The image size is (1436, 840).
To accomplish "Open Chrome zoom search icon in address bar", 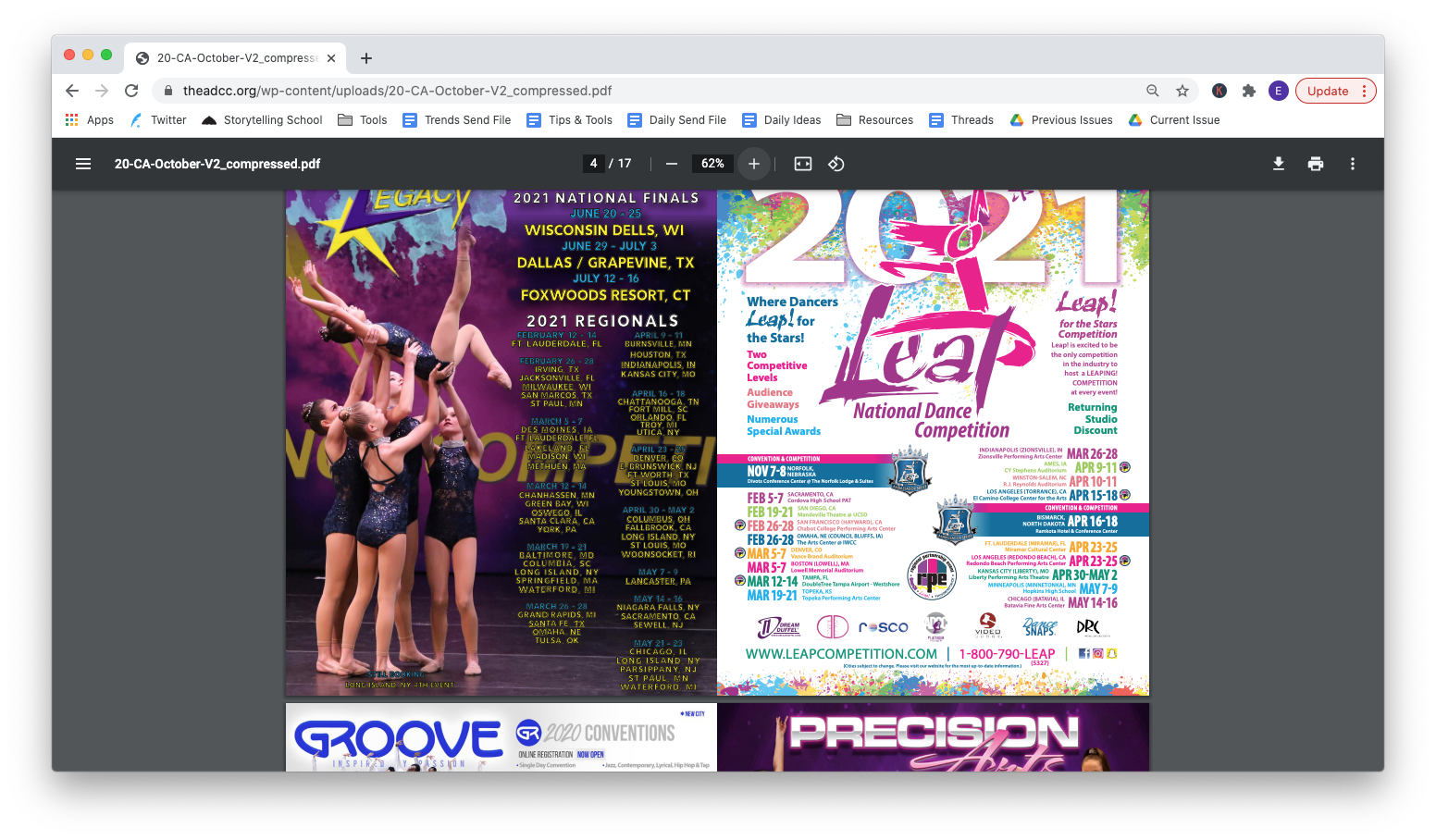I will (x=1153, y=91).
